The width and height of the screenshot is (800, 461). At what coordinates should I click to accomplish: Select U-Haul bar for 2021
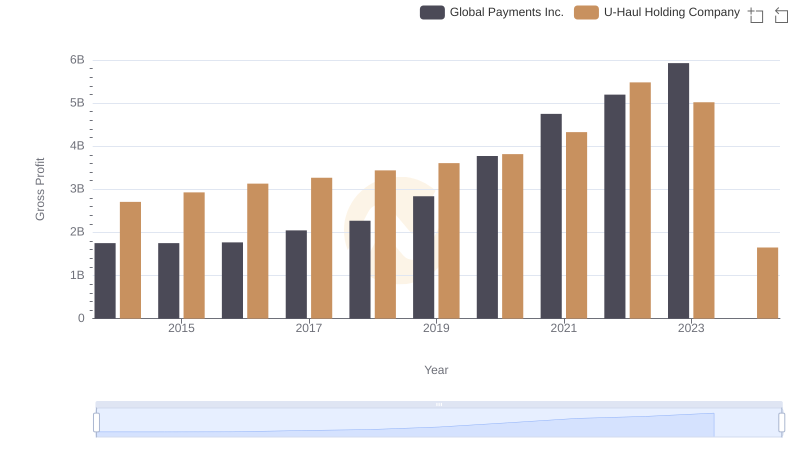click(x=577, y=225)
